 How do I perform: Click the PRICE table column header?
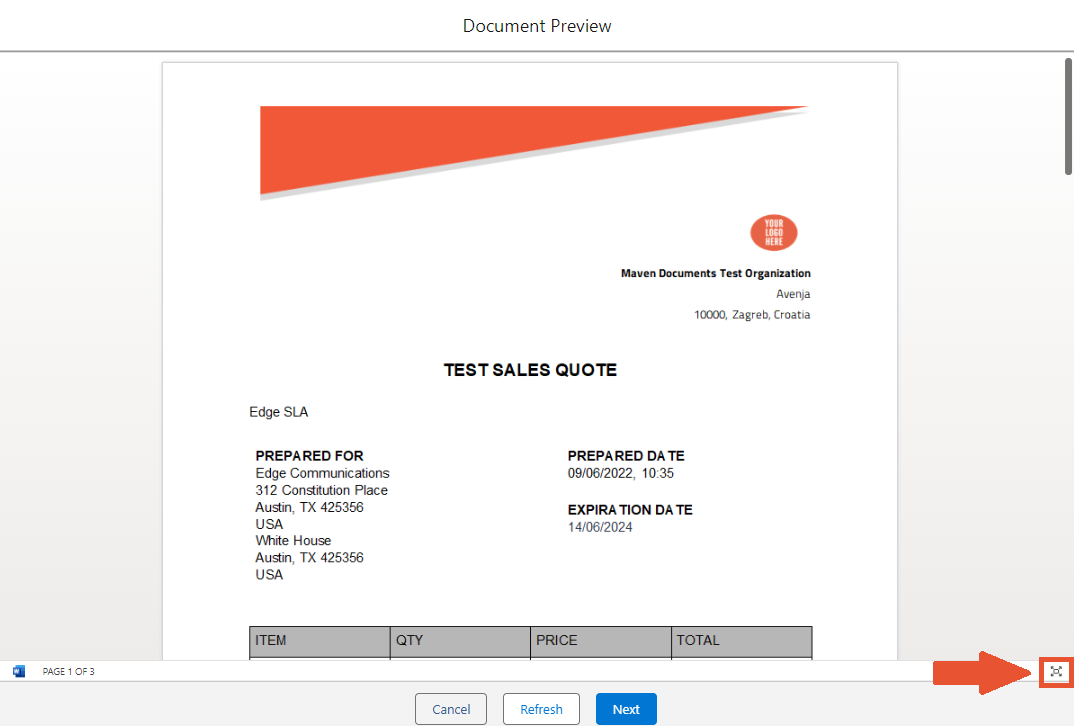point(601,642)
